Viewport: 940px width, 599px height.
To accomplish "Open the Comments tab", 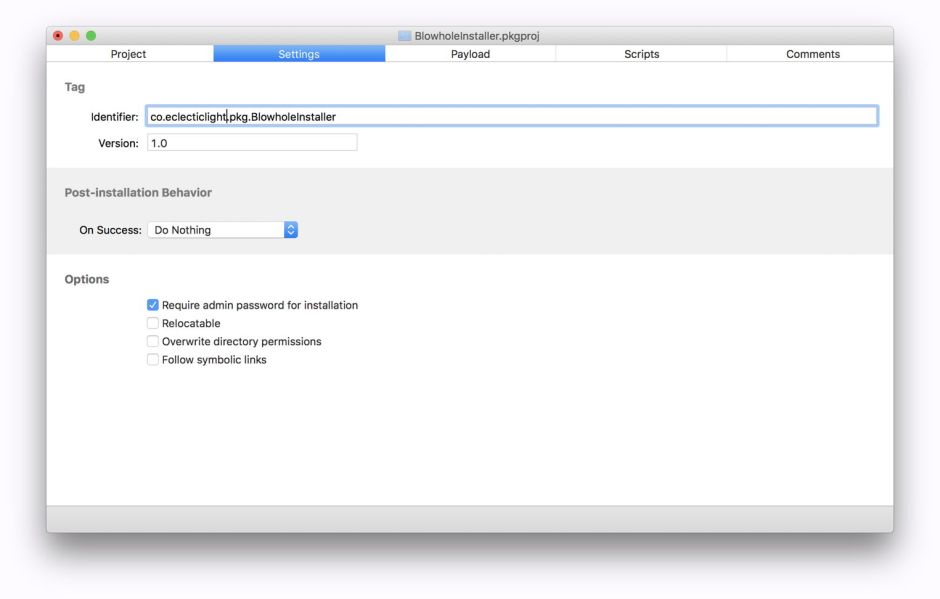I will pos(812,54).
